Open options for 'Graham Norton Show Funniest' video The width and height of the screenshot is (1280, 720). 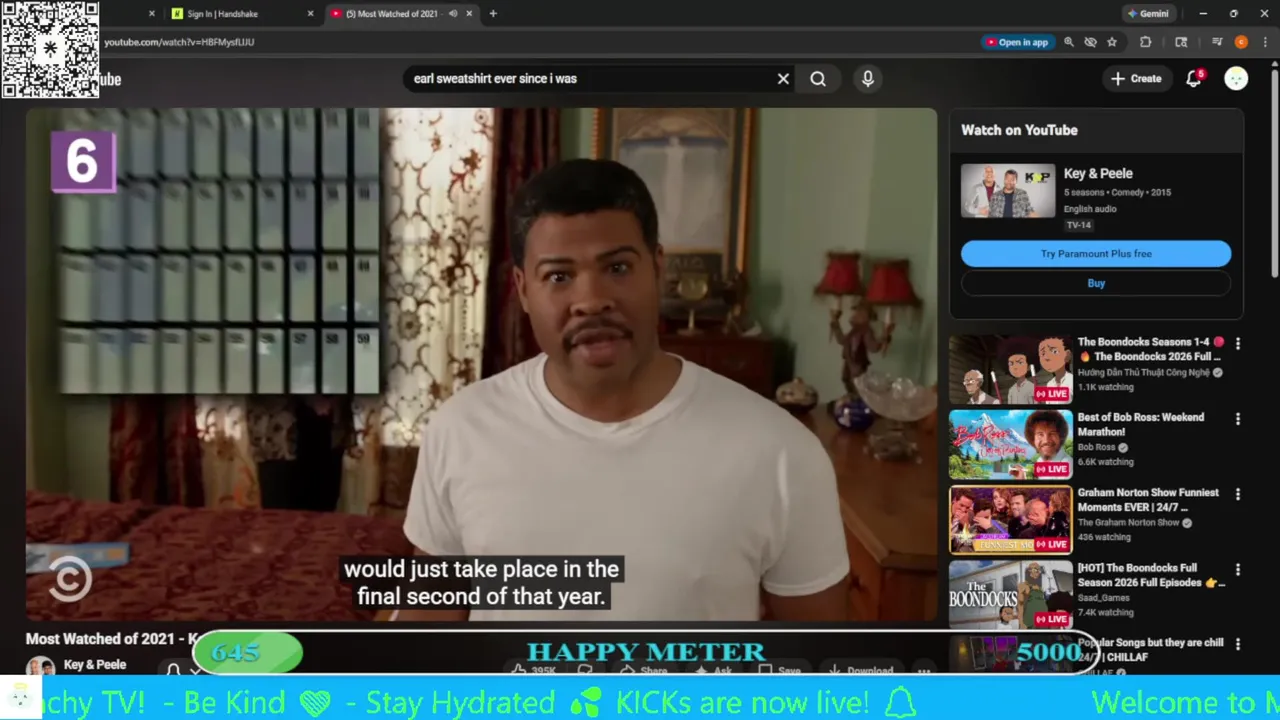click(x=1238, y=494)
